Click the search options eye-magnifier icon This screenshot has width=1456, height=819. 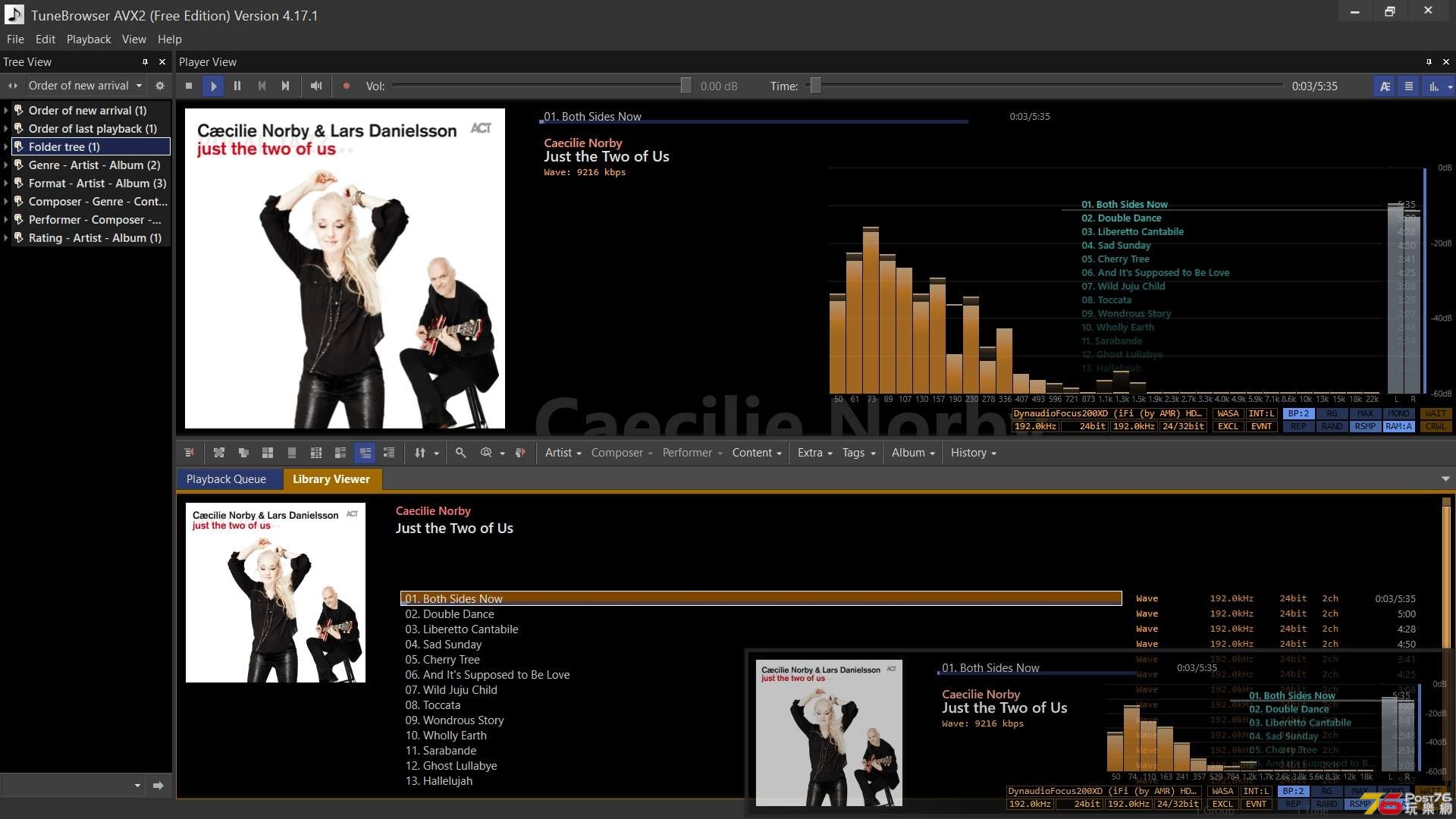click(x=486, y=453)
